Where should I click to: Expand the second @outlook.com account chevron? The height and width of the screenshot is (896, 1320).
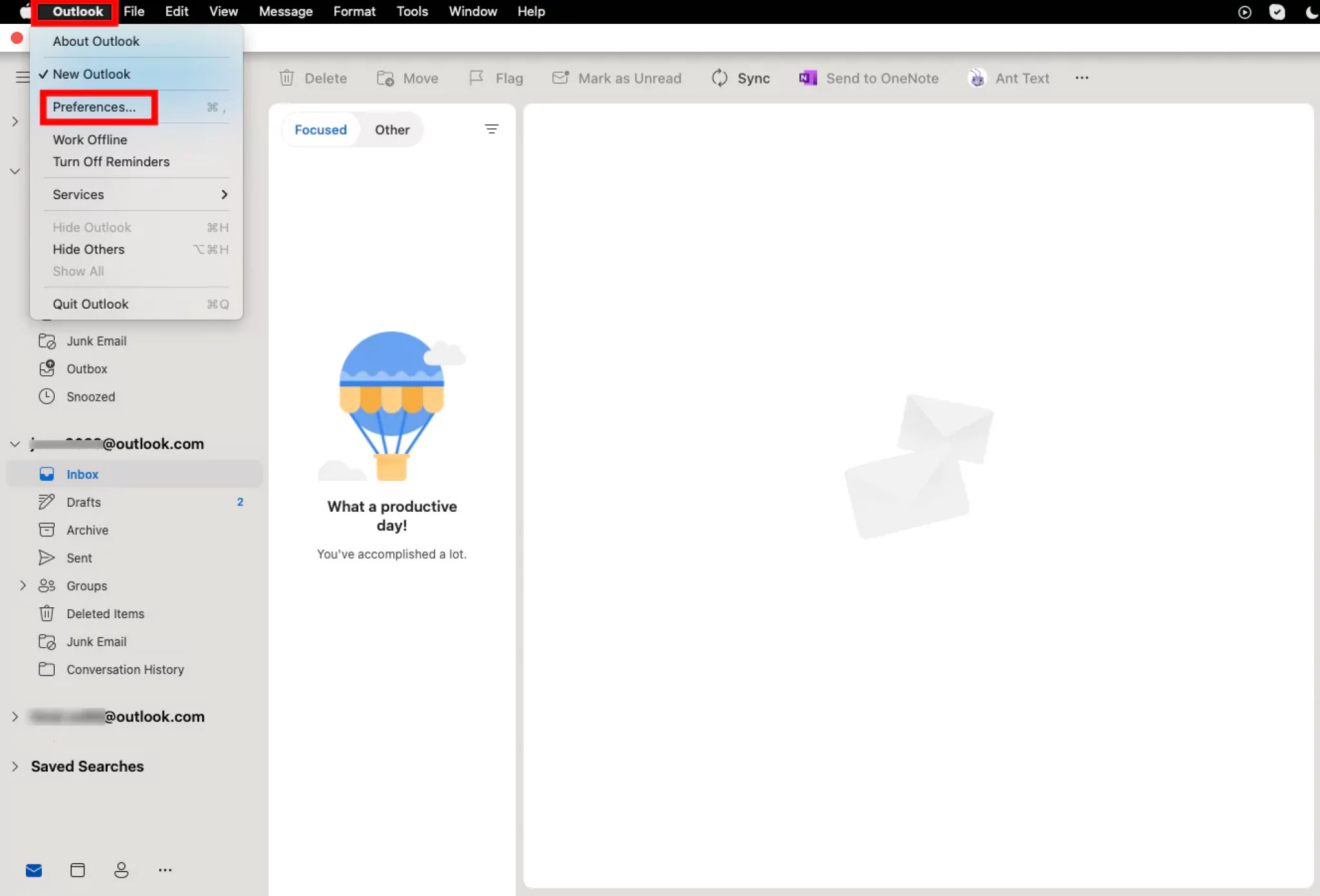(x=15, y=717)
